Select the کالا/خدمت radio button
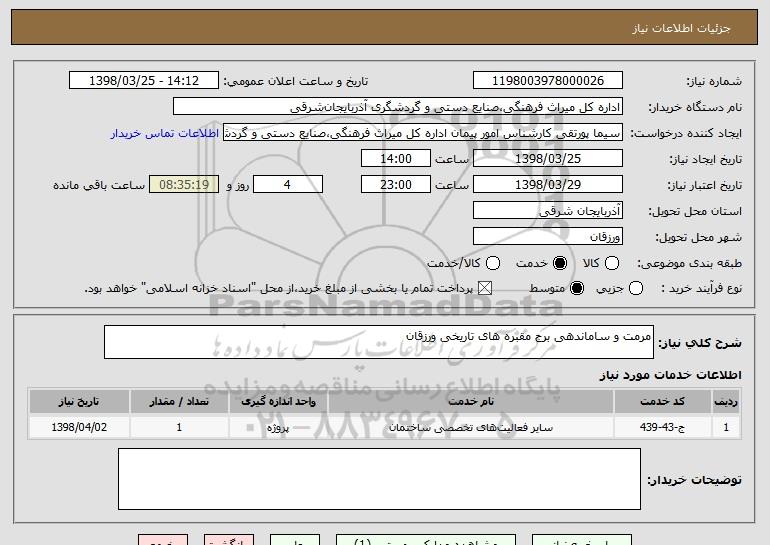The height and width of the screenshot is (545, 770). (x=493, y=263)
